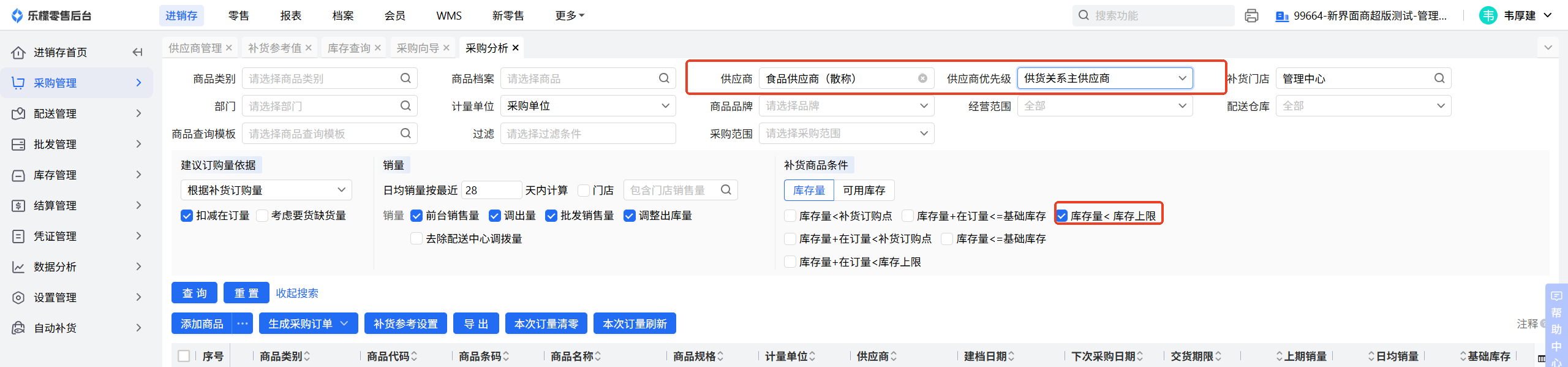Select the 可用库存 tab
This screenshot has width=1568, height=367.
(864, 191)
